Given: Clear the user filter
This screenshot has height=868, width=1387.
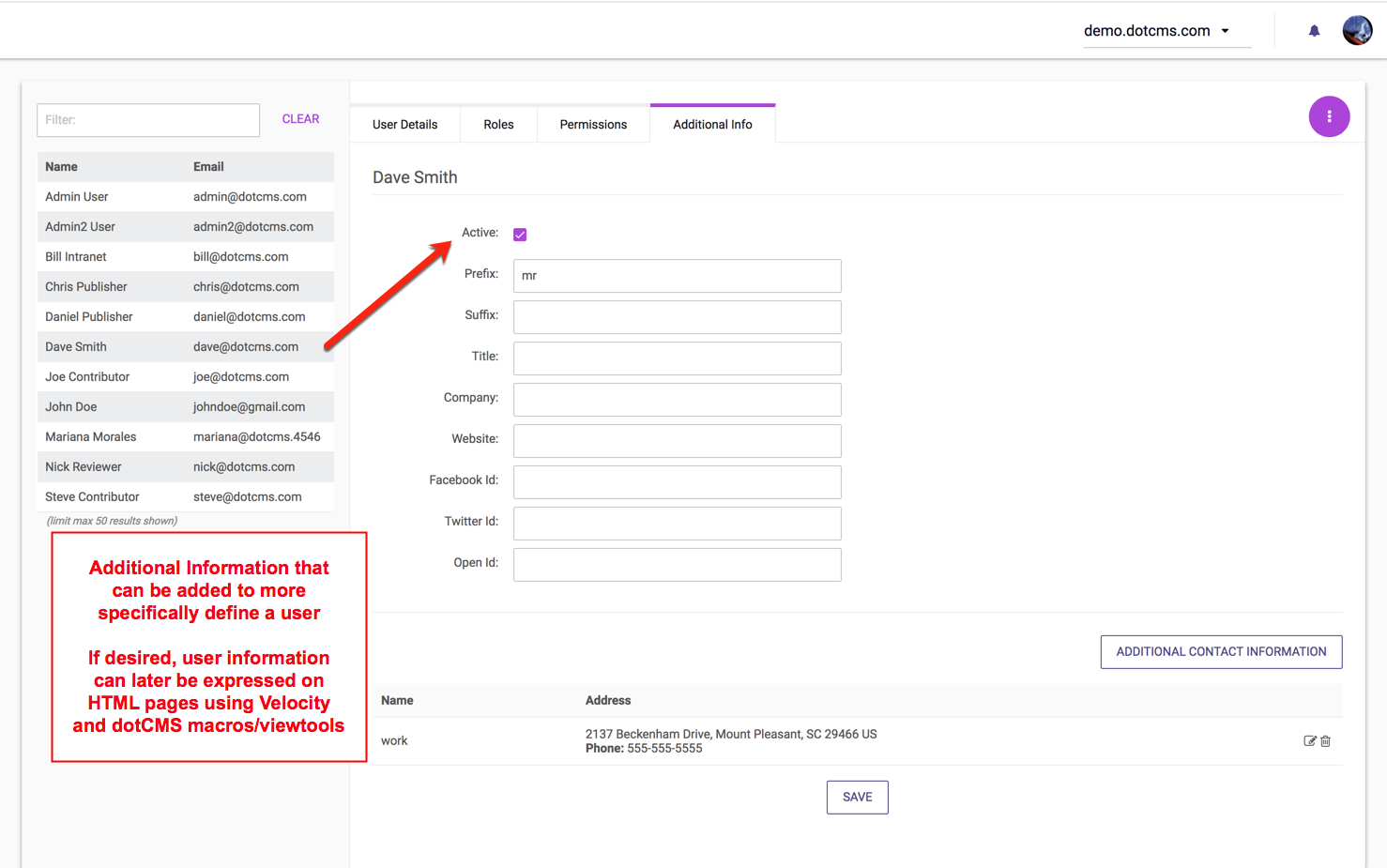Looking at the screenshot, I should coord(300,119).
